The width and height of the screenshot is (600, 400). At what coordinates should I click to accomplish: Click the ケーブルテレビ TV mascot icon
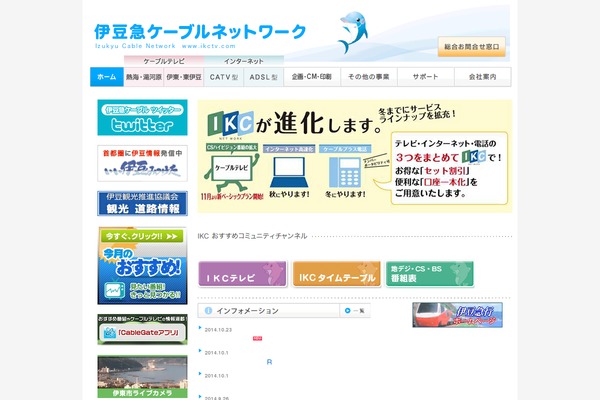click(x=232, y=171)
